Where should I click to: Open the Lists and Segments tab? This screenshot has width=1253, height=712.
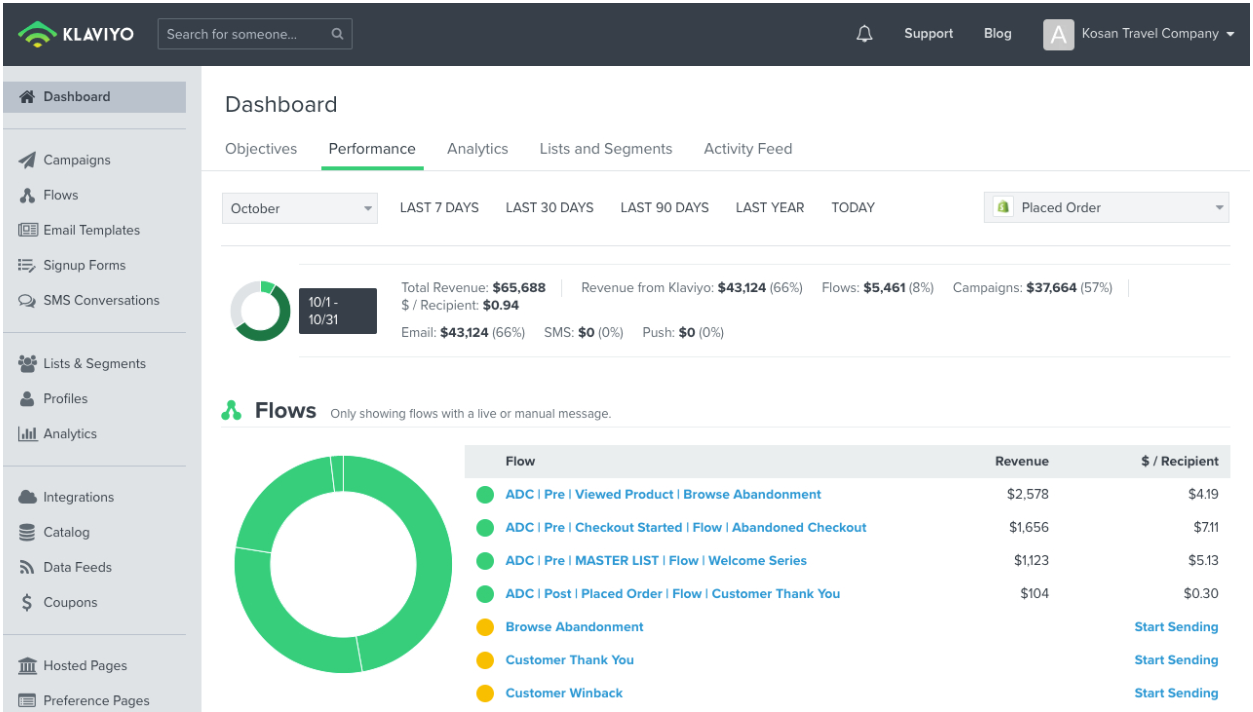tap(606, 149)
